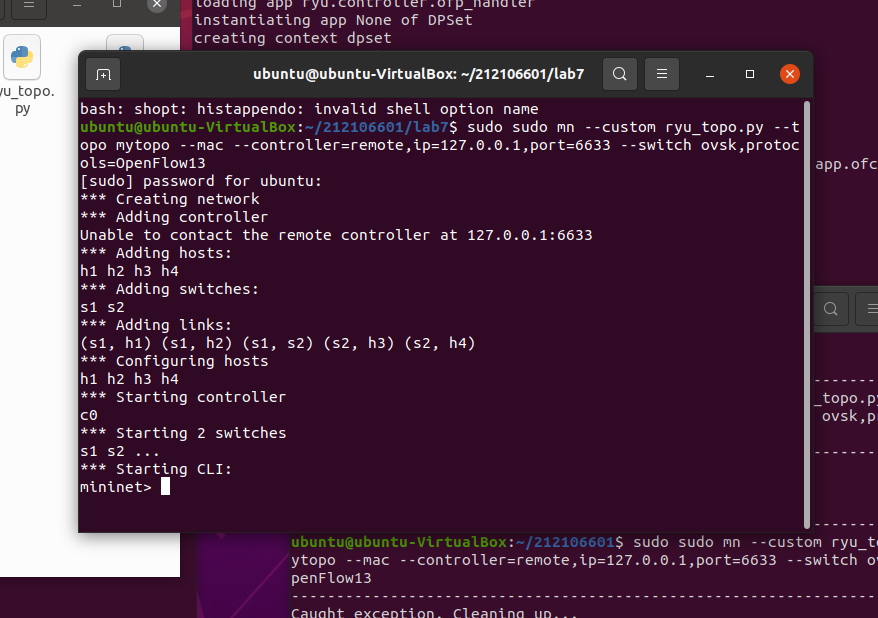Minimize the lab7 terminal window

(710, 74)
